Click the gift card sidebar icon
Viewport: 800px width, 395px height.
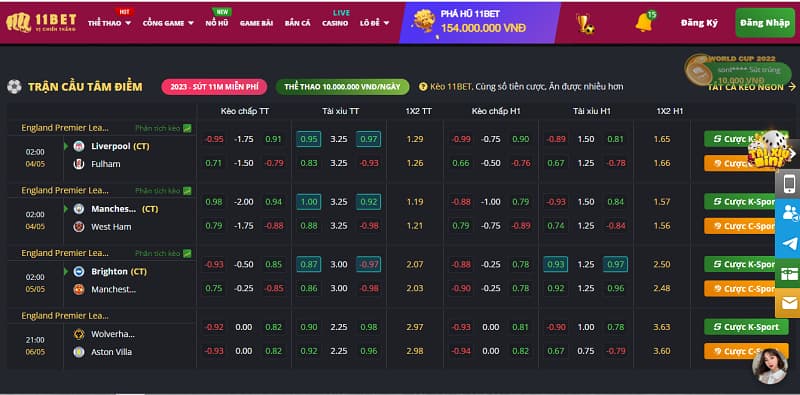coord(788,274)
